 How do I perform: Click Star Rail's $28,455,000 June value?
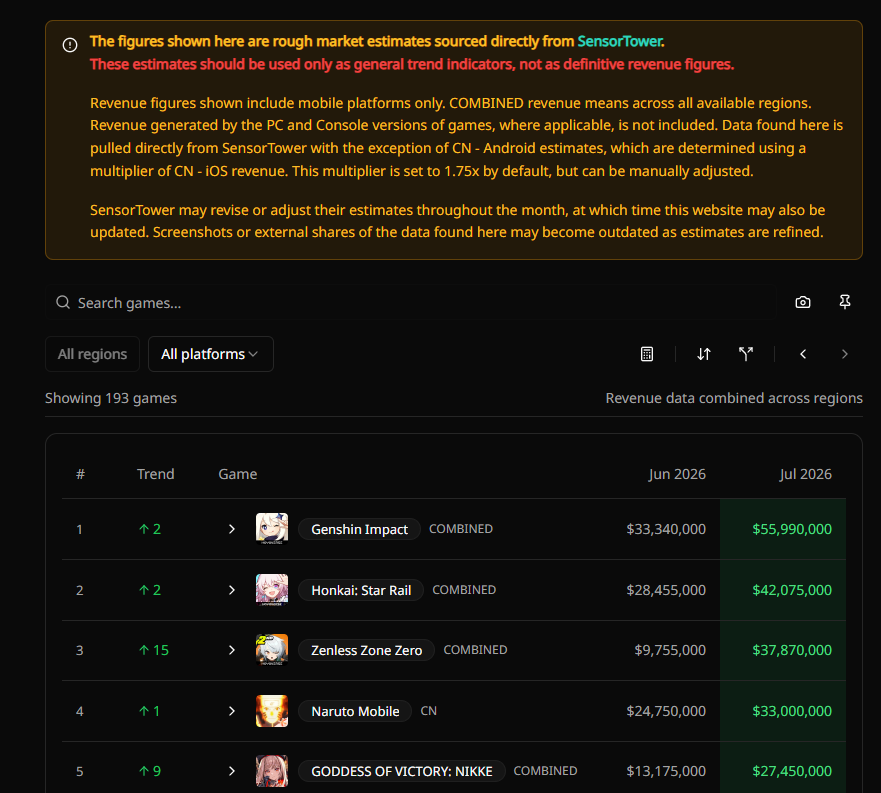(666, 590)
